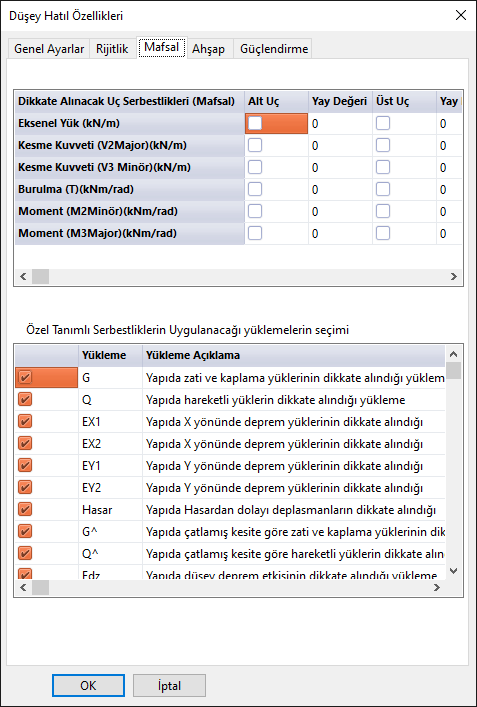The height and width of the screenshot is (707, 477).
Task: Click Yay Değeri field for Moment M2Minör
Action: [x=340, y=211]
